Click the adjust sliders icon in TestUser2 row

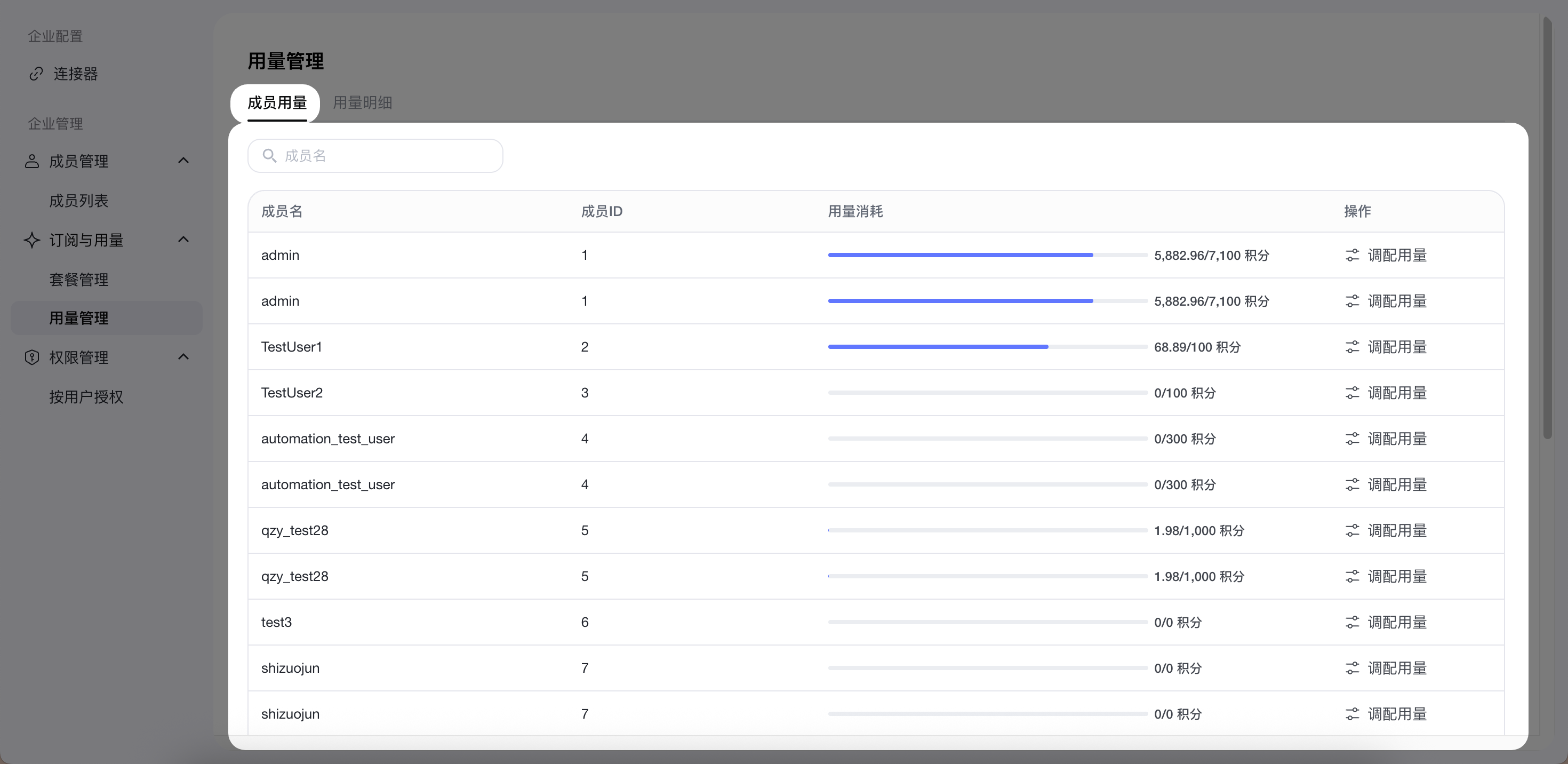[1352, 393]
